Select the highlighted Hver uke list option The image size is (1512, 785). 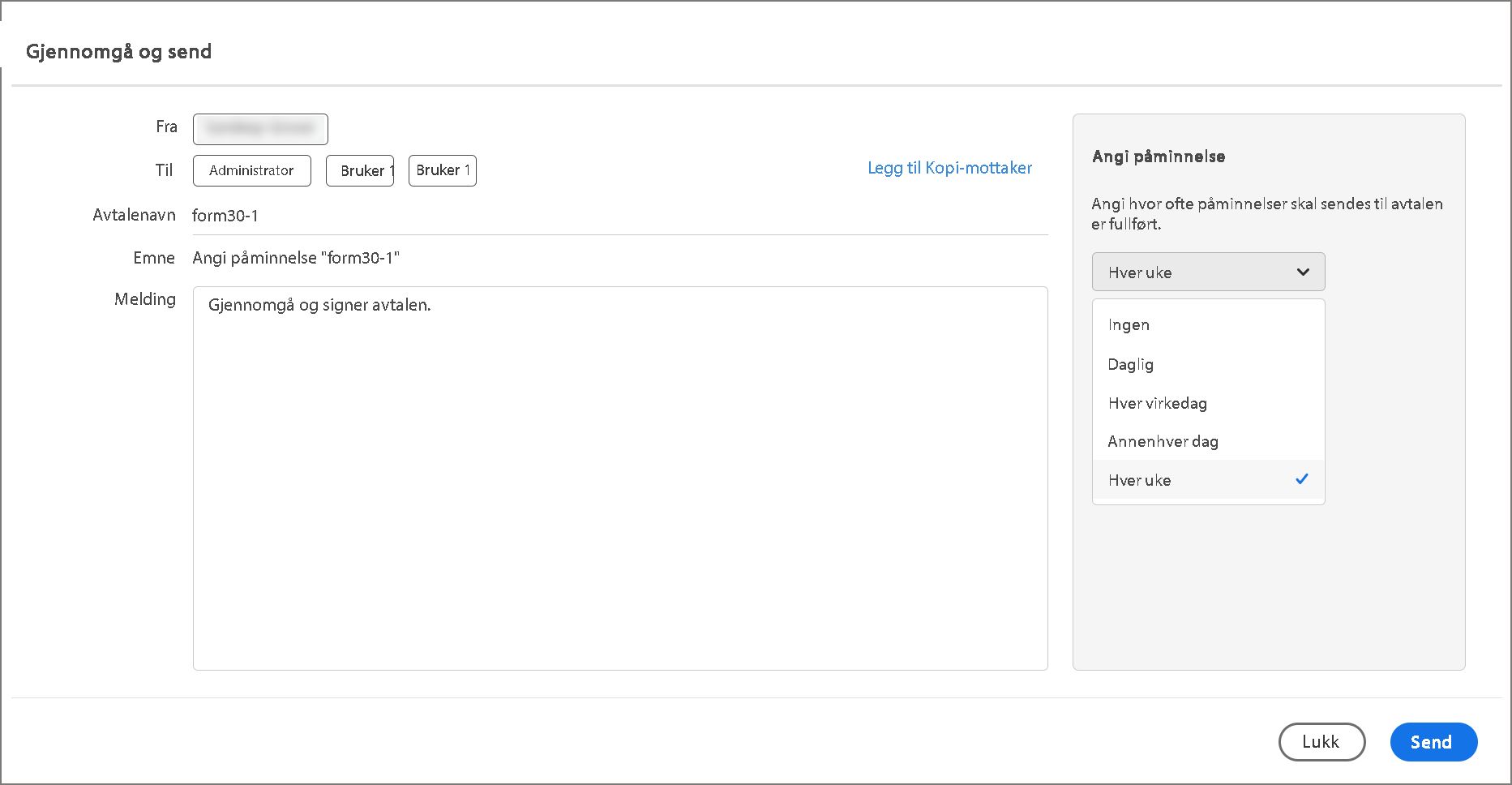click(1140, 480)
